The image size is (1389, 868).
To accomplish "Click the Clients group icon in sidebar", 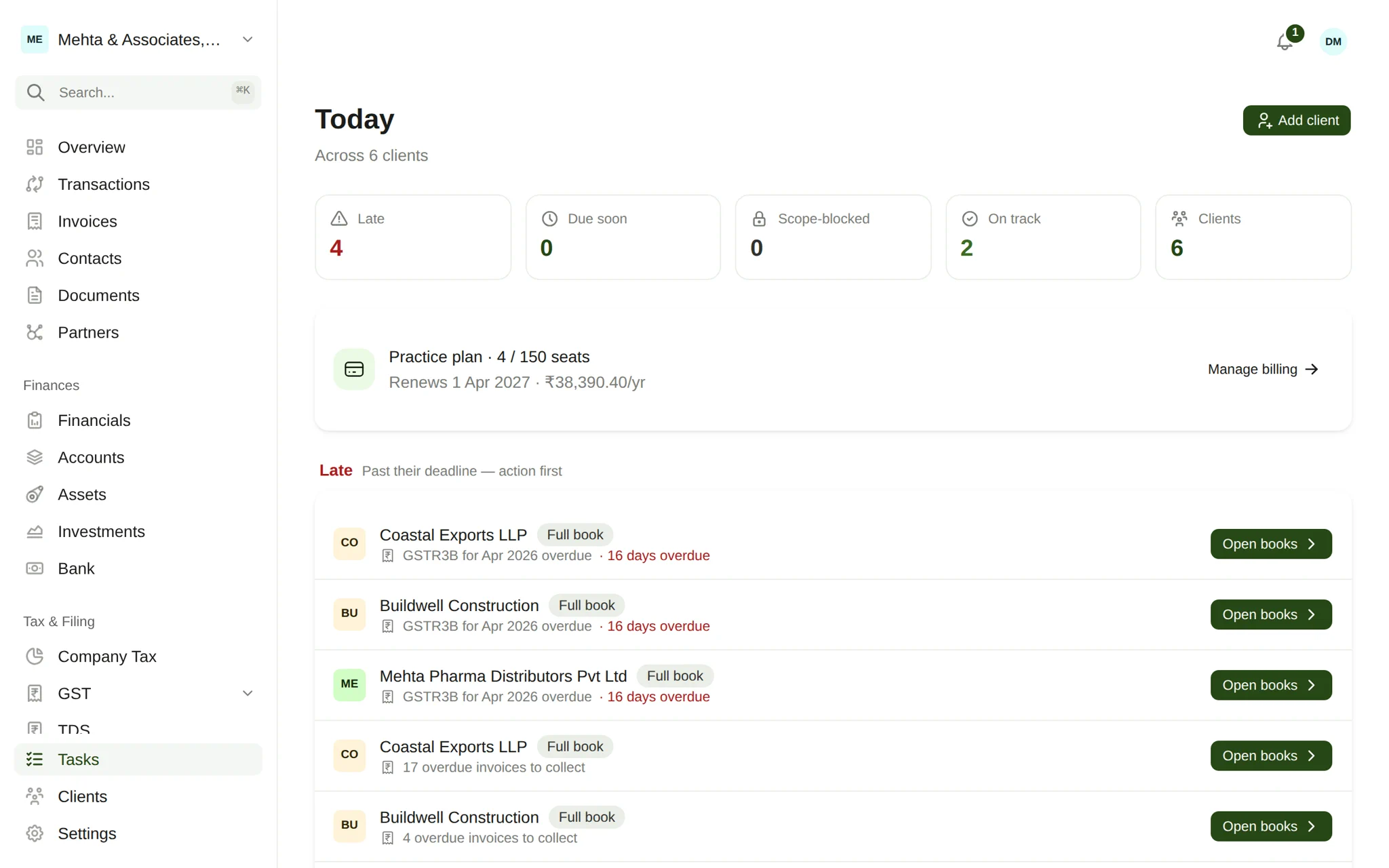I will tap(35, 797).
